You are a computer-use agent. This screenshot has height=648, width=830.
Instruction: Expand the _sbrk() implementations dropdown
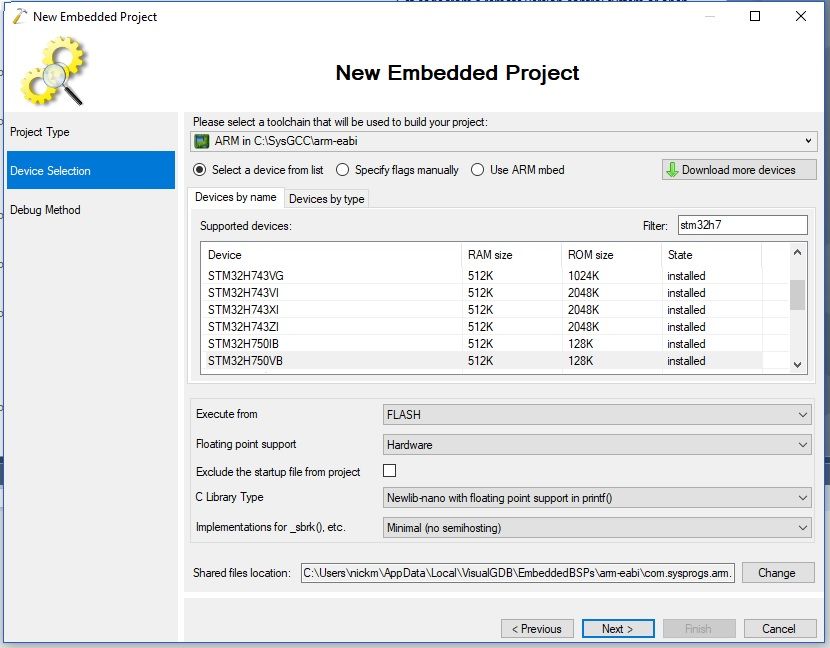(597, 528)
